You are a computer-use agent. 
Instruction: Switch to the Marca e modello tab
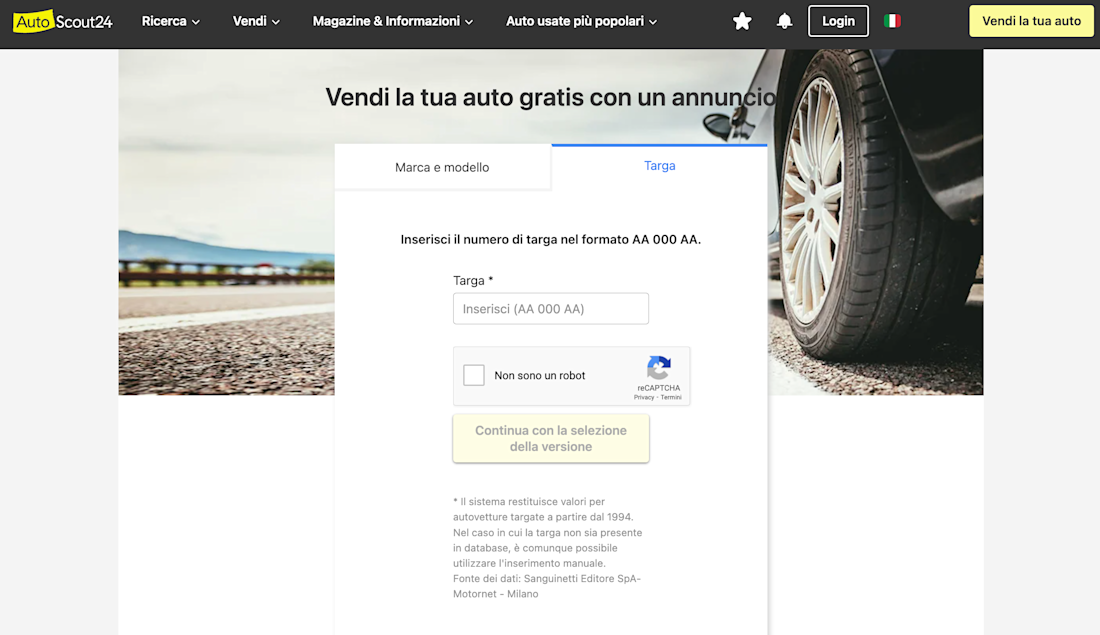click(x=442, y=167)
